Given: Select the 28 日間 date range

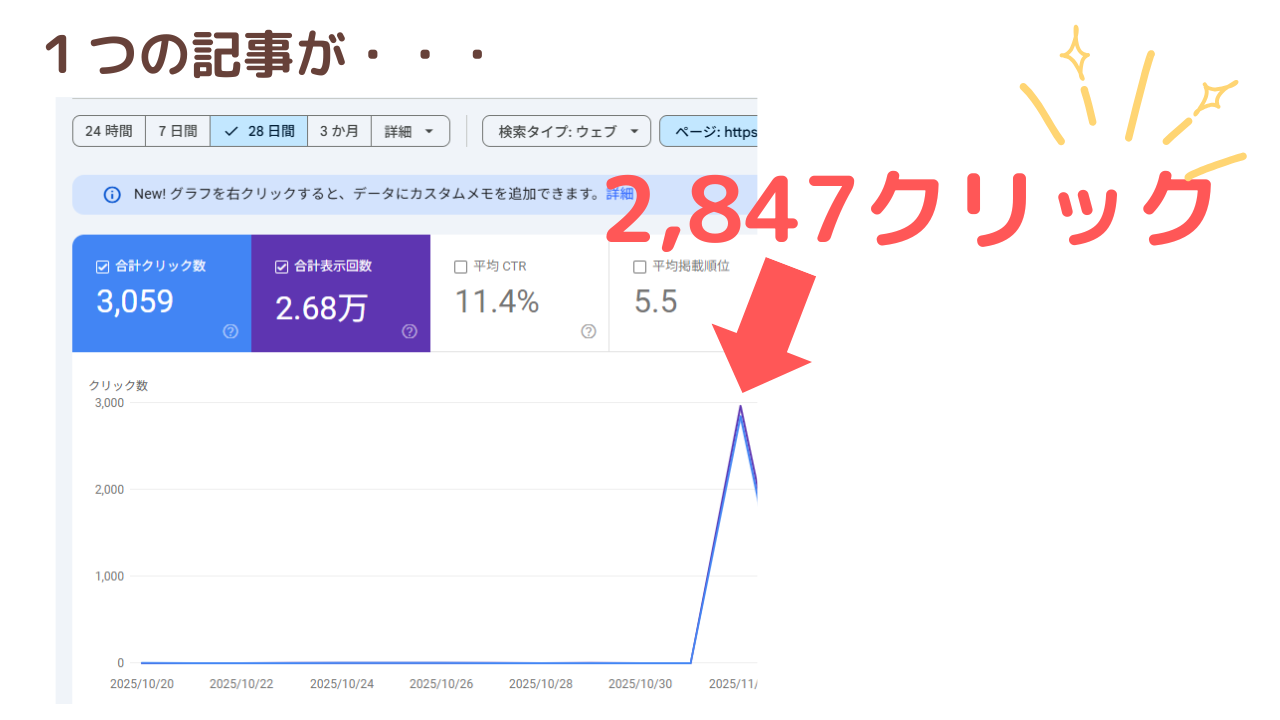Looking at the screenshot, I should (259, 131).
